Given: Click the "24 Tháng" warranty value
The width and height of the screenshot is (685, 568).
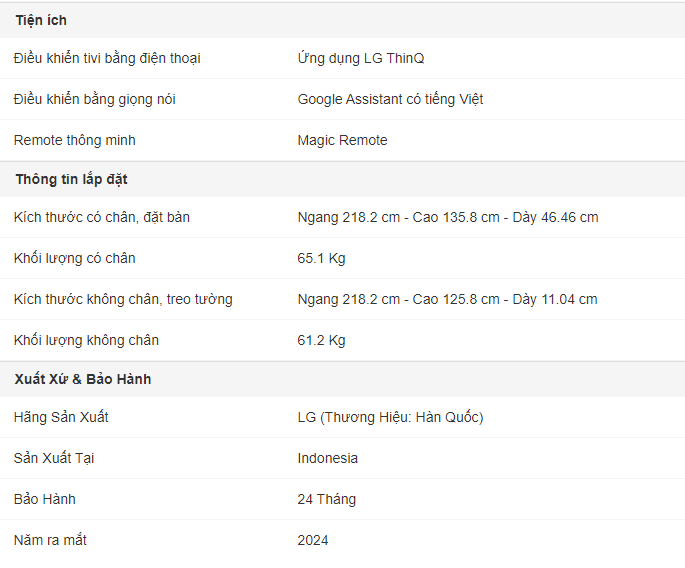Looking at the screenshot, I should pyautogui.click(x=327, y=499).
